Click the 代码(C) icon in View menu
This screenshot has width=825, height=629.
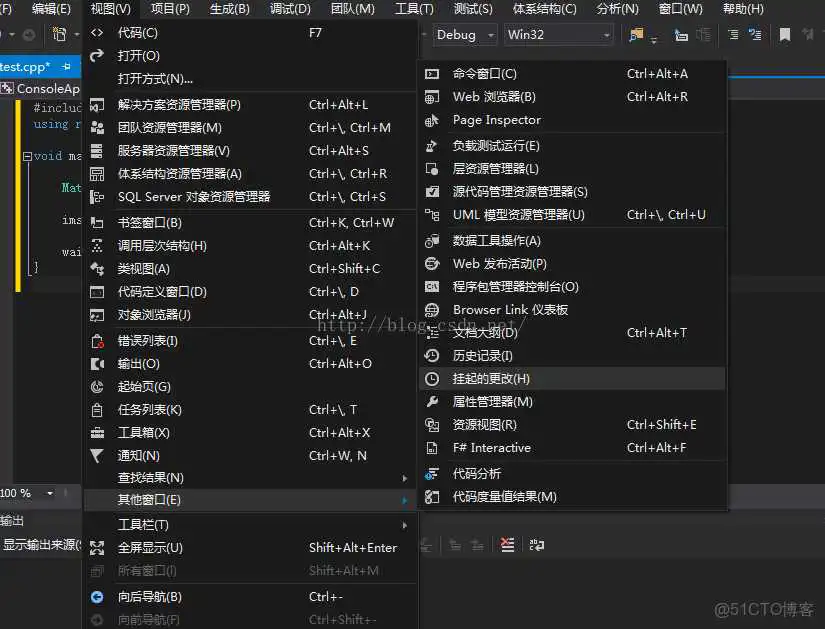(97, 33)
